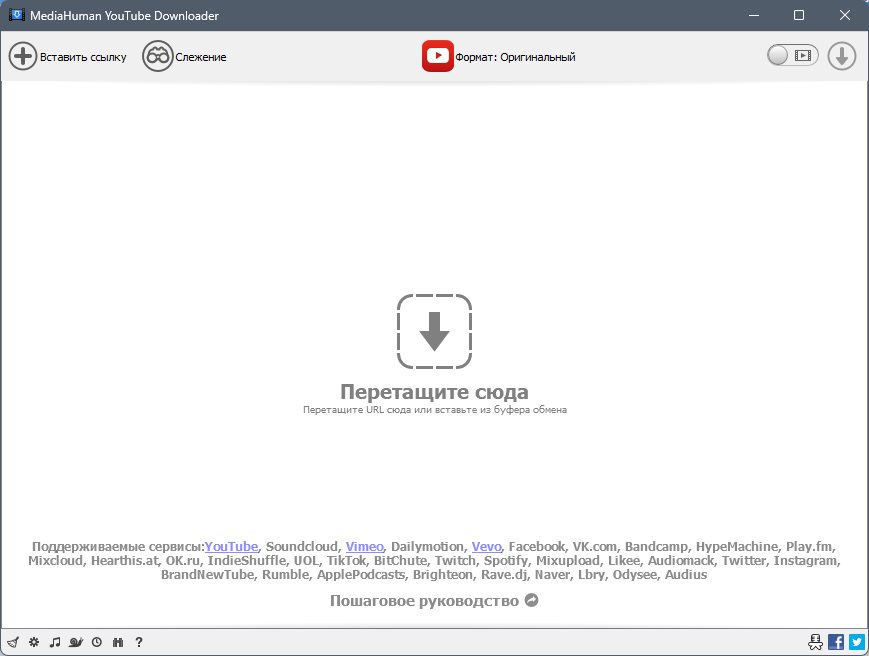Image resolution: width=869 pixels, height=656 pixels.
Task: Click the Spotify text in supported services
Action: tap(505, 561)
